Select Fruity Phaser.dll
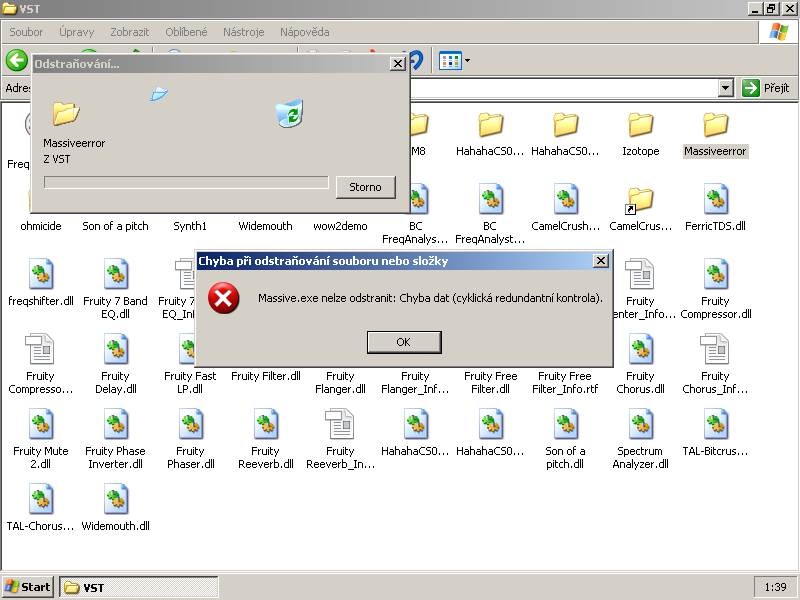Screen dimensions: 800x600 point(190,439)
